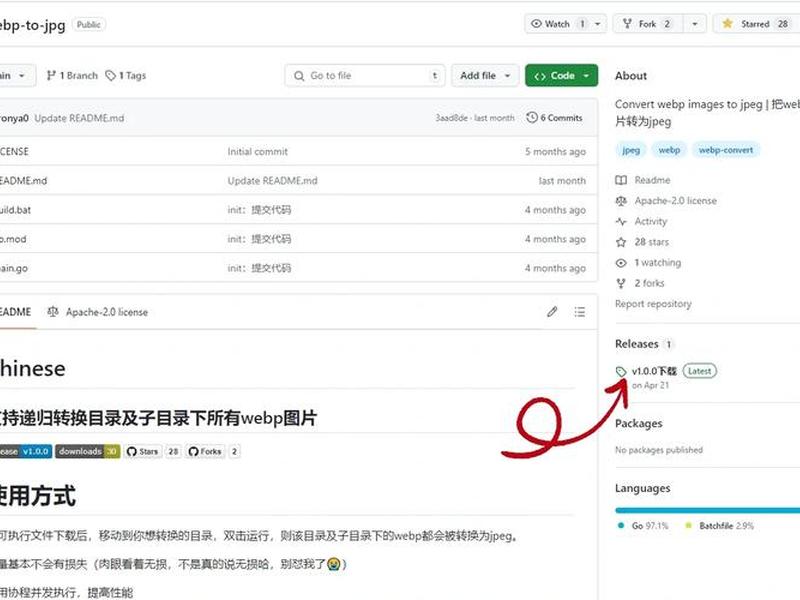Viewport: 800px width, 600px height.
Task: Click the Public visibility label
Action: point(89,24)
